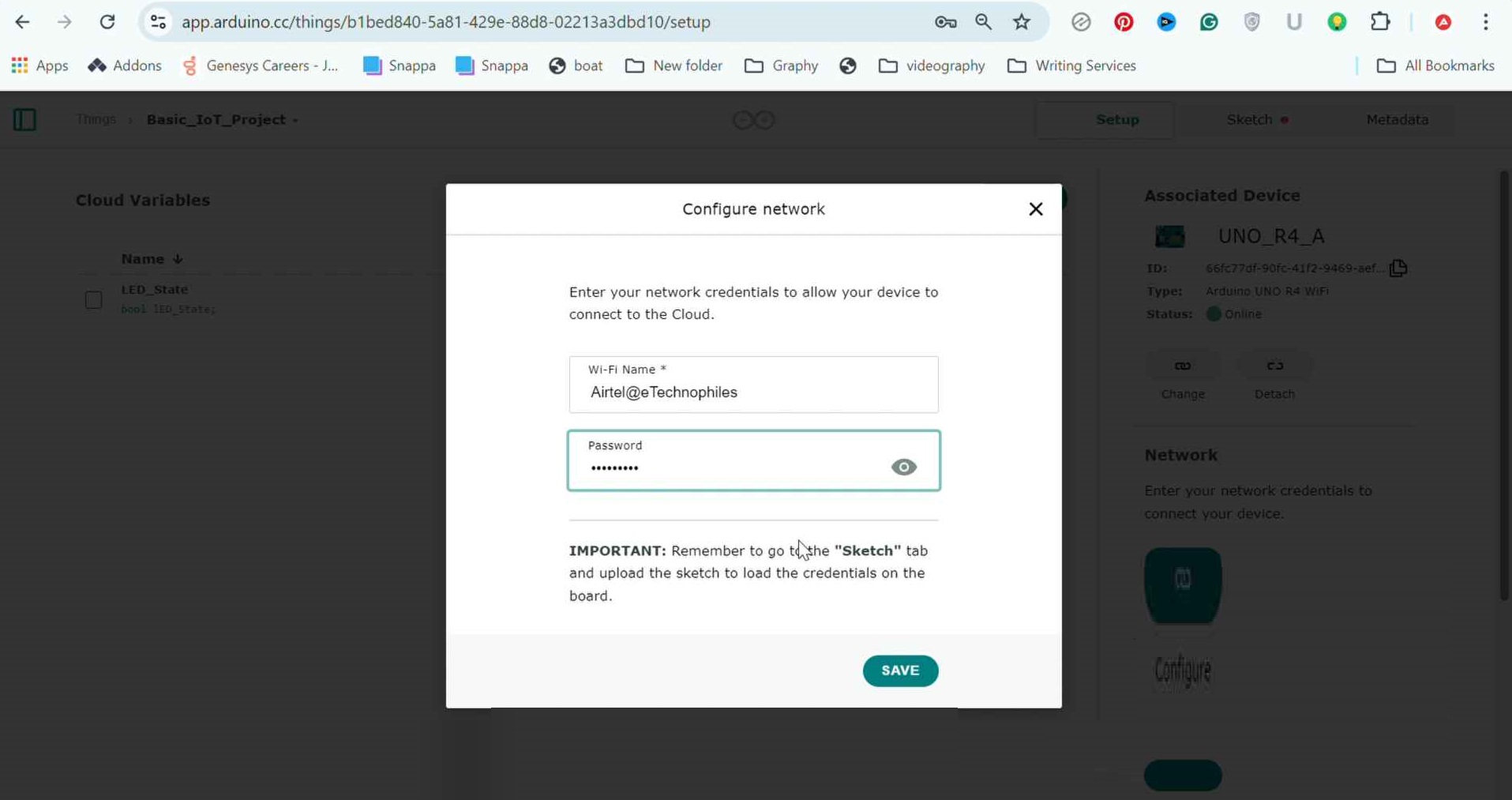
Task: Switch to the Metadata tab
Action: [x=1397, y=120]
